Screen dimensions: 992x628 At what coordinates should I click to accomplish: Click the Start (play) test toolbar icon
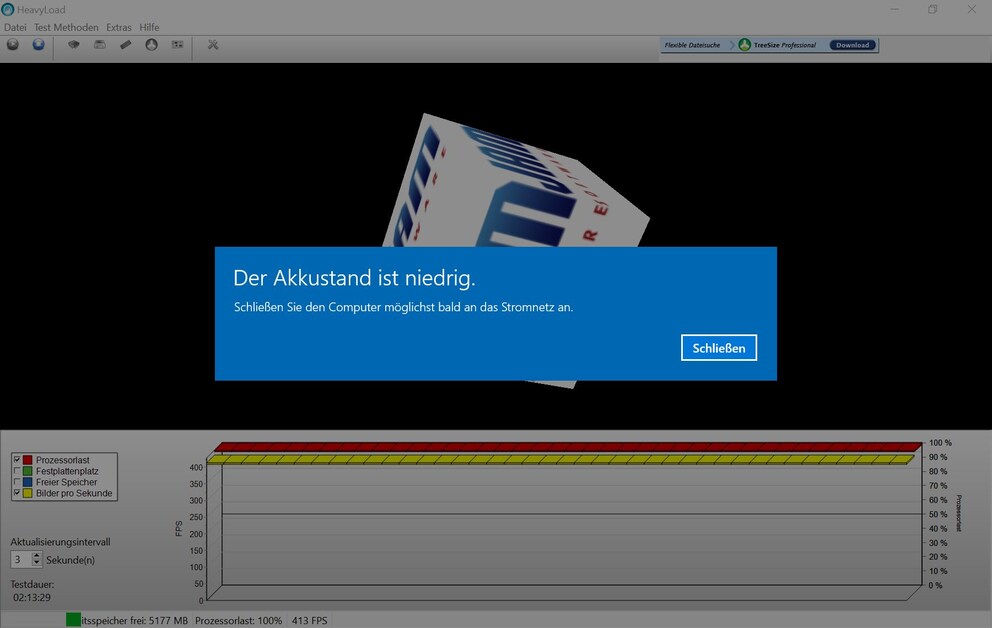coord(13,45)
